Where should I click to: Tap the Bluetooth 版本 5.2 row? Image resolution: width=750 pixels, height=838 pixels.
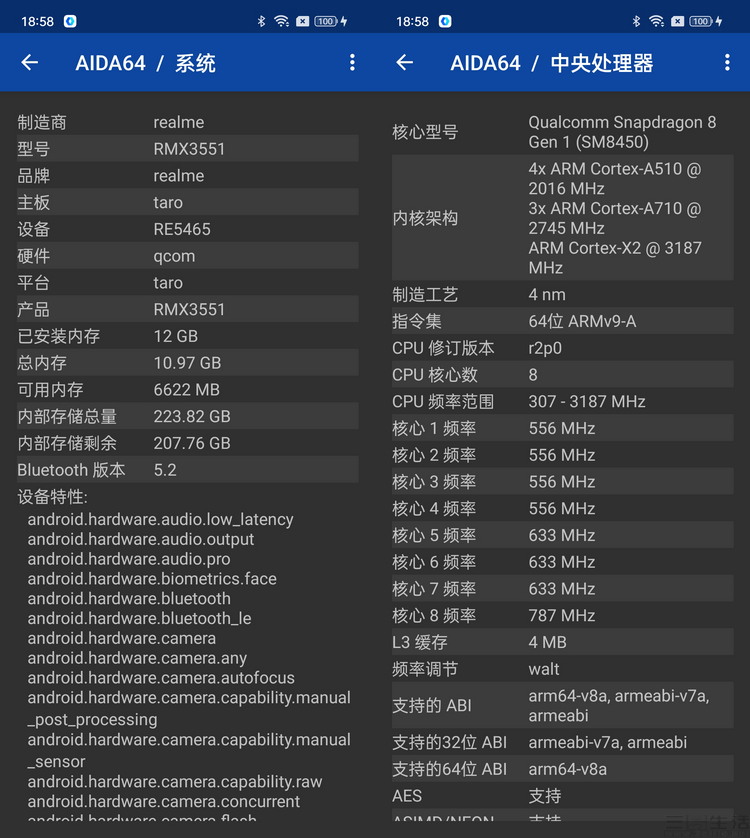[187, 470]
